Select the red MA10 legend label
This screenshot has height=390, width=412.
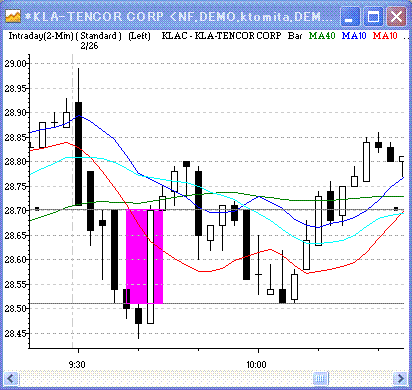coord(385,36)
